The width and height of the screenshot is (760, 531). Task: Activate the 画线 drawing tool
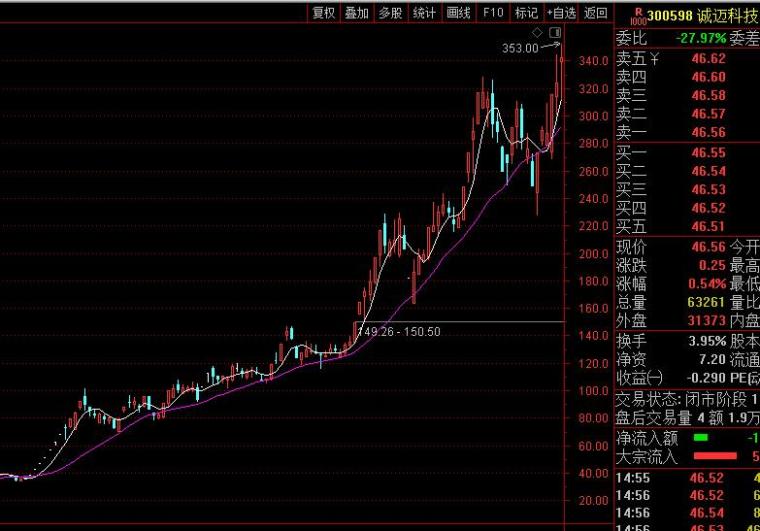[459, 13]
